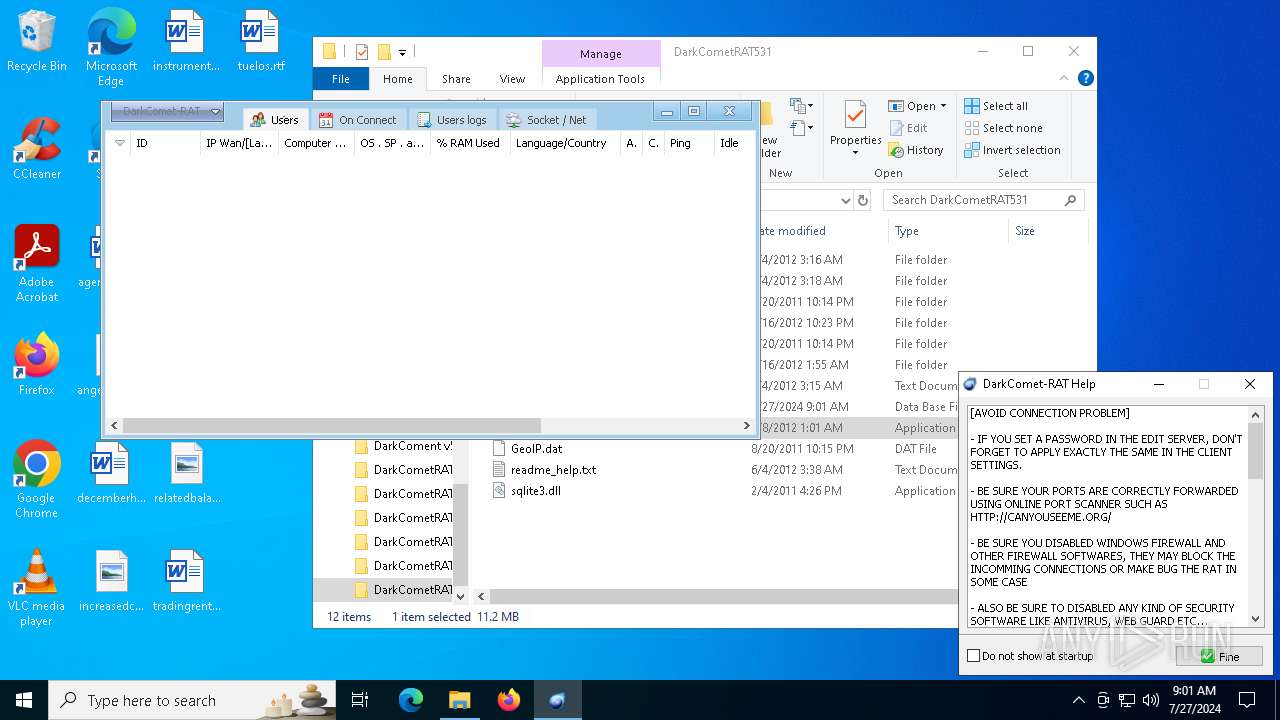Open the CCleaner desktop icon

(37, 149)
